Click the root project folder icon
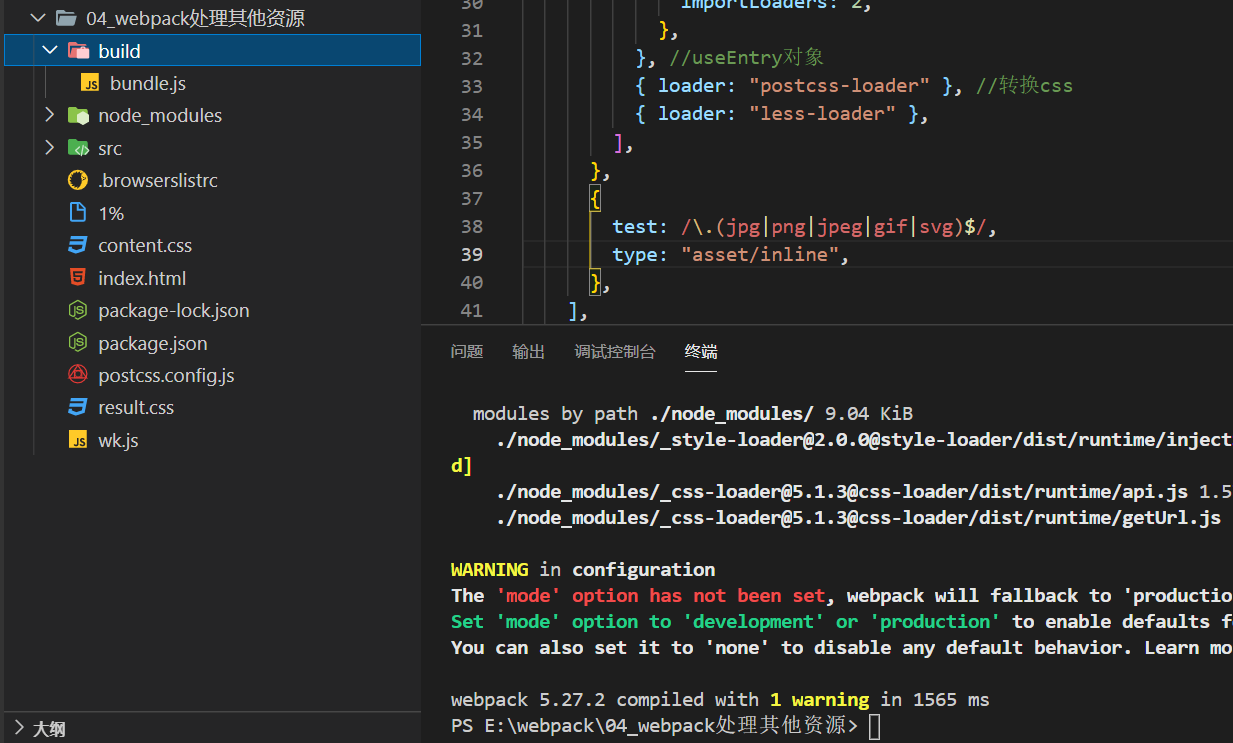Image resolution: width=1233 pixels, height=743 pixels. (66, 18)
